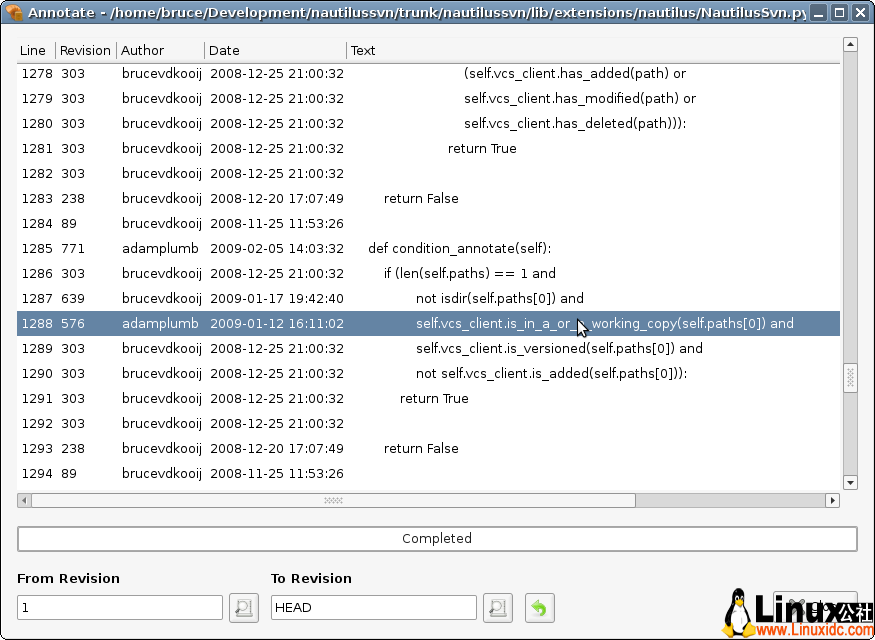The width and height of the screenshot is (875, 640).
Task: Click inside the To Revision HEAD field
Action: tap(373, 607)
